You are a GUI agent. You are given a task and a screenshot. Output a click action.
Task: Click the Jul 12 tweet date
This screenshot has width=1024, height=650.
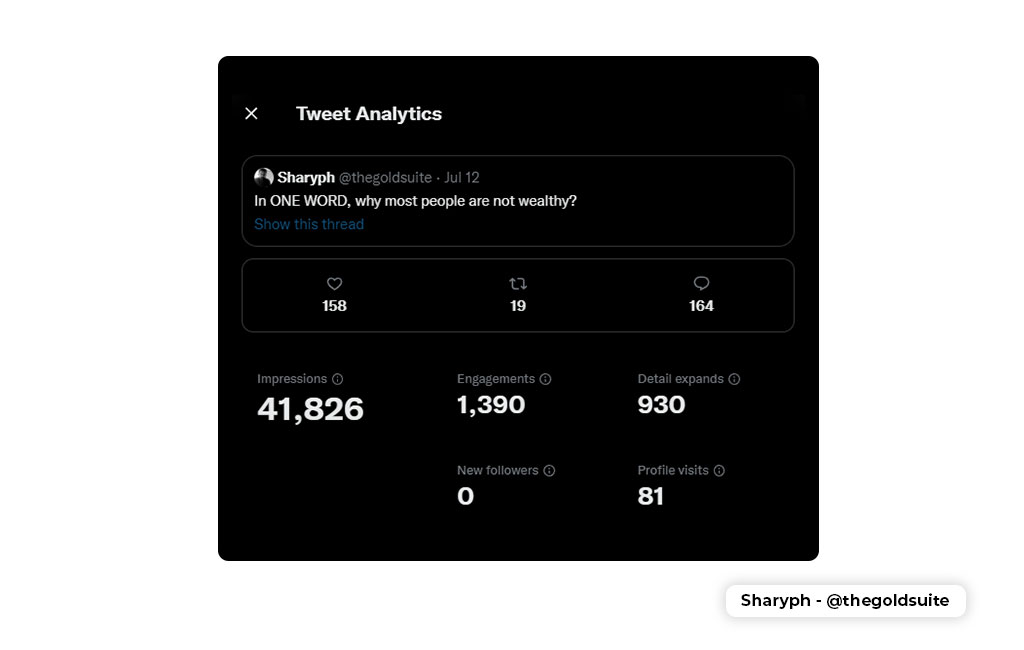(462, 178)
